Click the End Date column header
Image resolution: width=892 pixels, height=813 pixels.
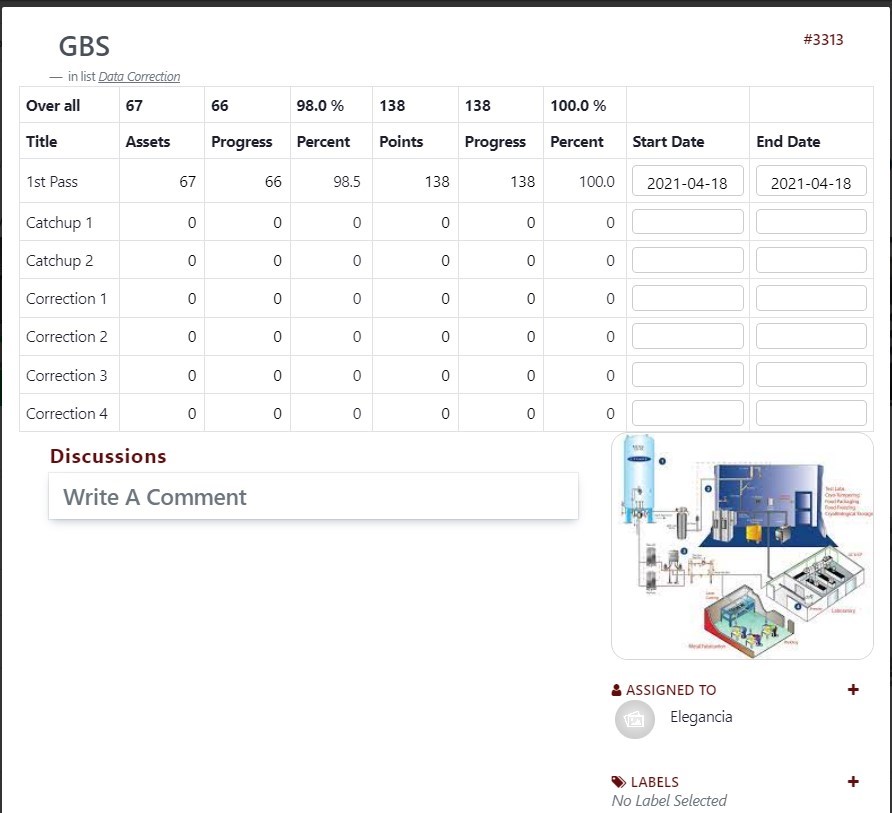click(788, 142)
